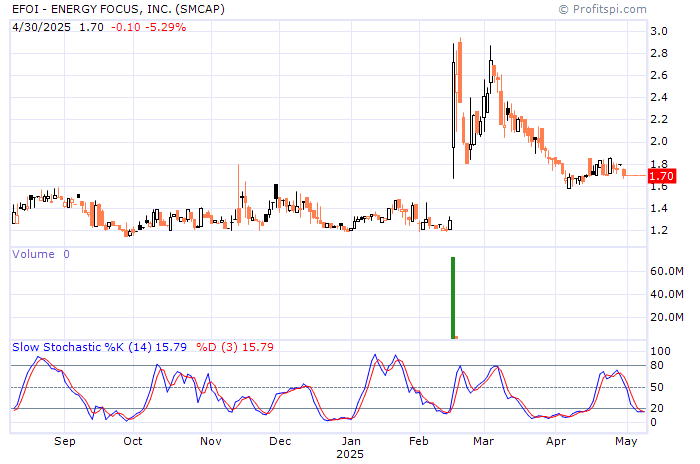This screenshot has height=464, width=700.
Task: Click the '1.2' price axis label
Action: [x=659, y=230]
